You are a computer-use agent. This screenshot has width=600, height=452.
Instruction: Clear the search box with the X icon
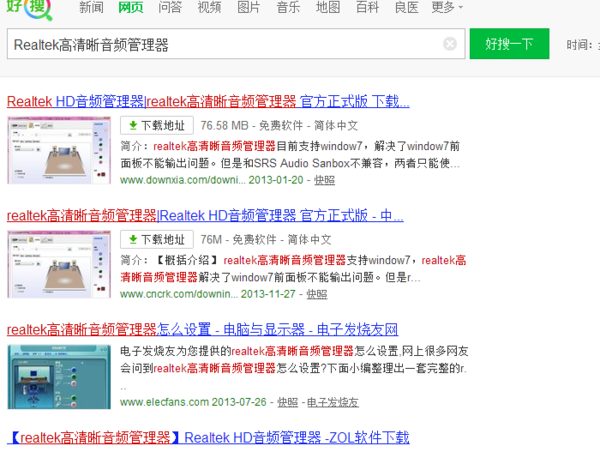(450, 44)
